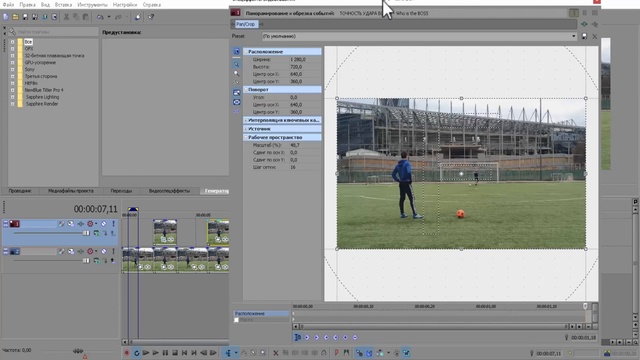This screenshot has height=360, width=640.
Task: Click the Рабочее пространство section header
Action: click(282, 138)
